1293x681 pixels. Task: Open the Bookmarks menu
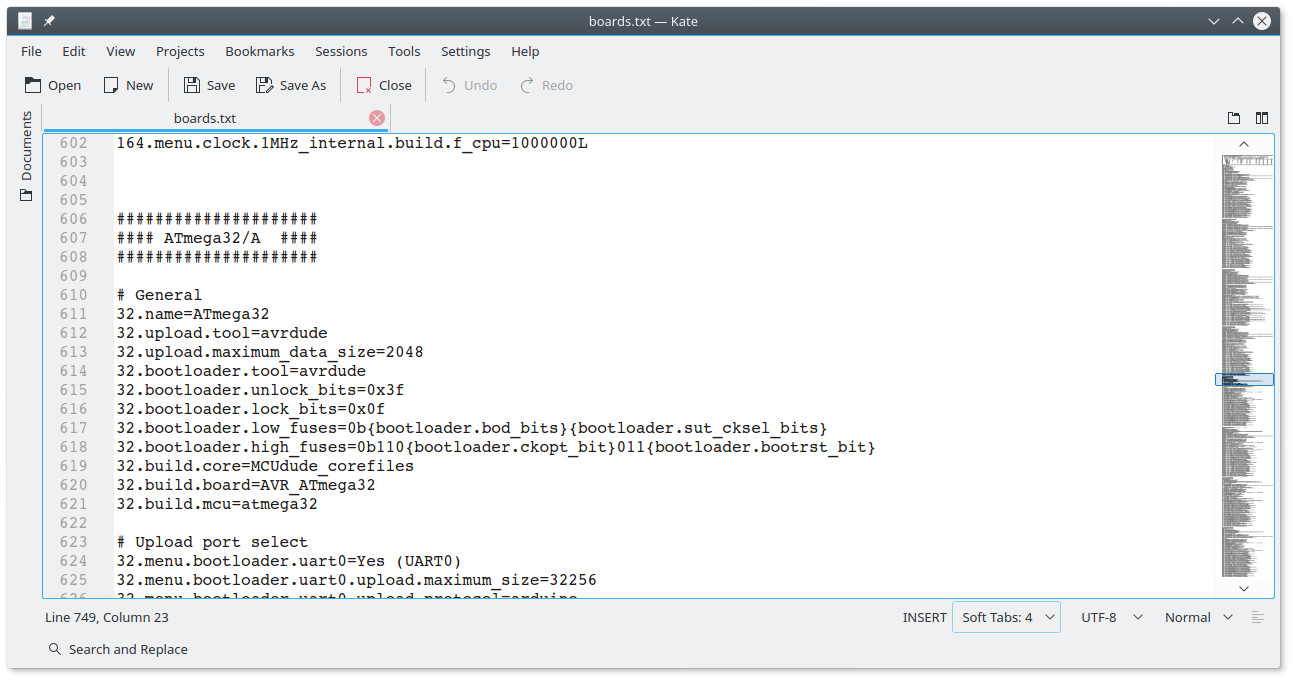tap(260, 51)
